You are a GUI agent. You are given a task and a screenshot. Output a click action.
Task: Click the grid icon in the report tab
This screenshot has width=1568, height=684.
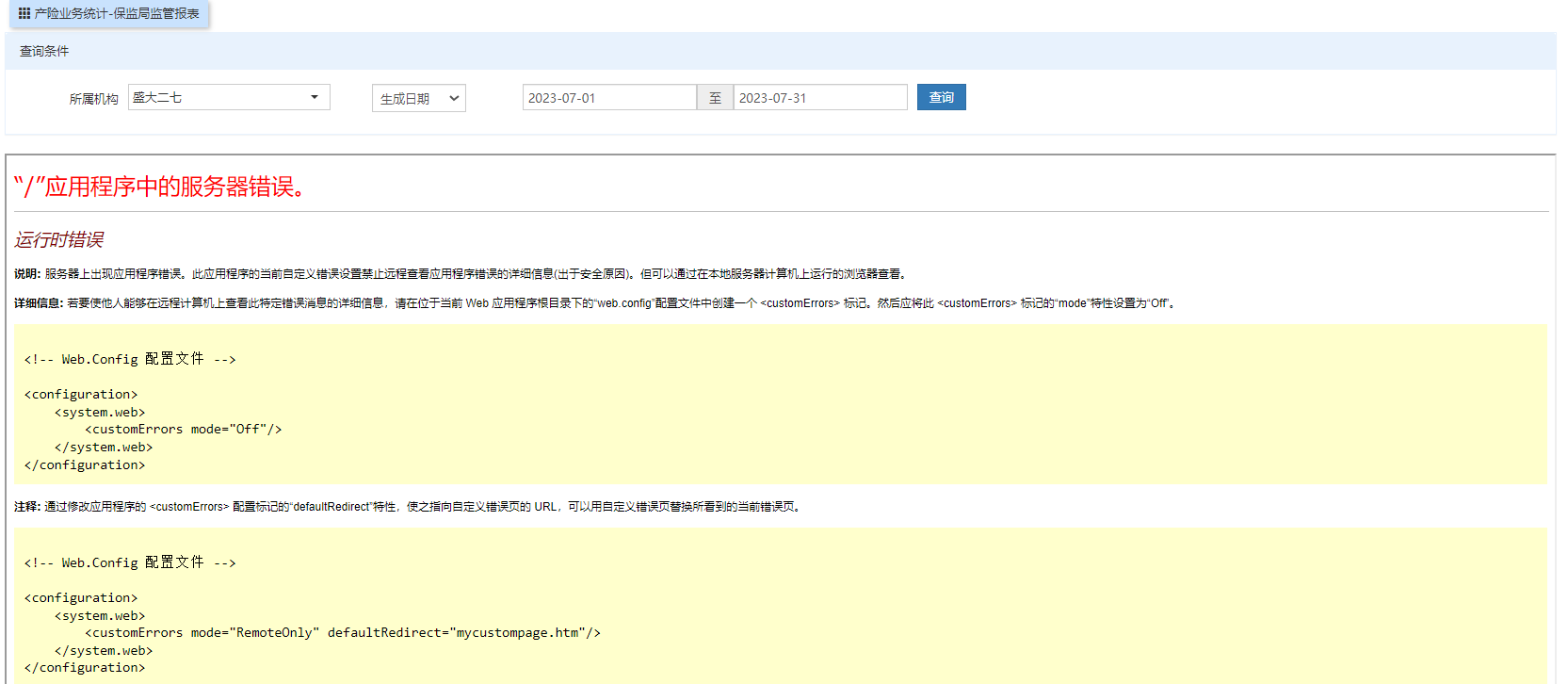point(24,13)
